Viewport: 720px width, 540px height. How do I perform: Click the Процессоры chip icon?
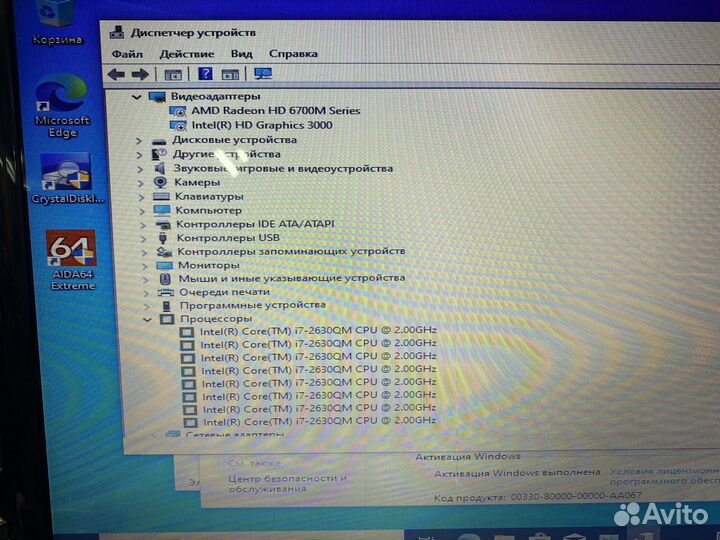pos(167,319)
